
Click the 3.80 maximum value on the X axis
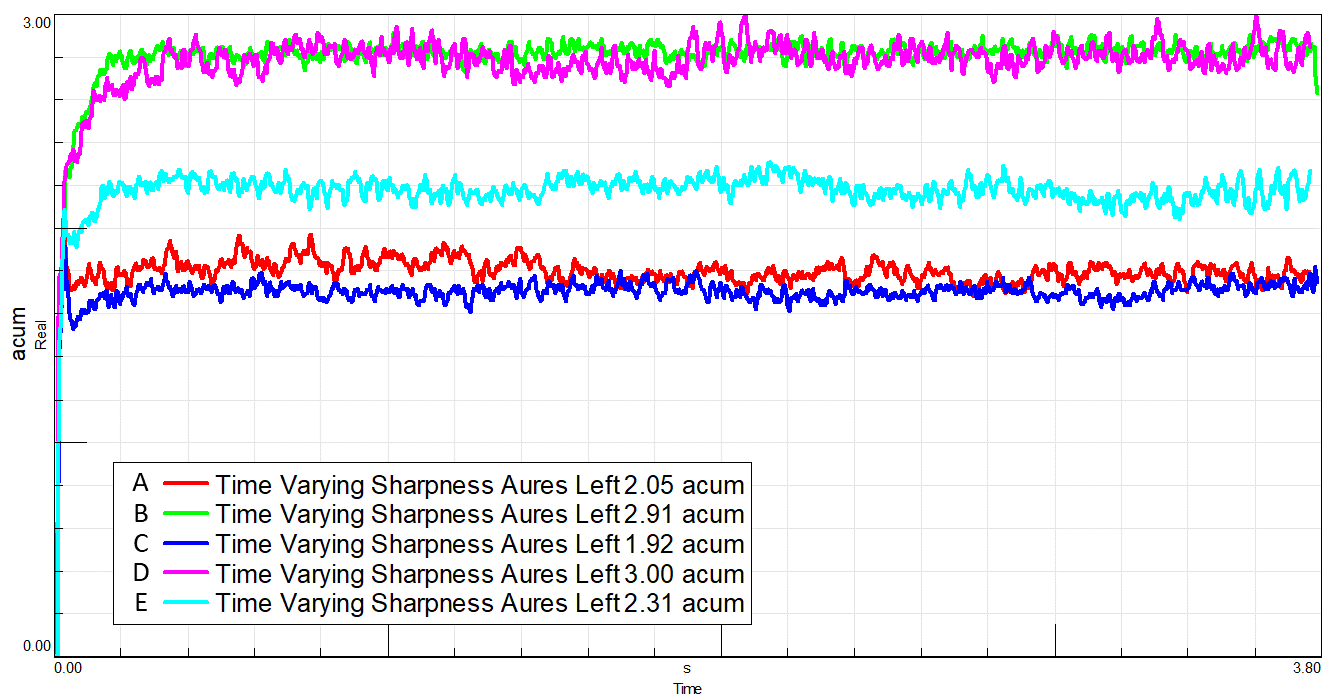(x=1307, y=667)
